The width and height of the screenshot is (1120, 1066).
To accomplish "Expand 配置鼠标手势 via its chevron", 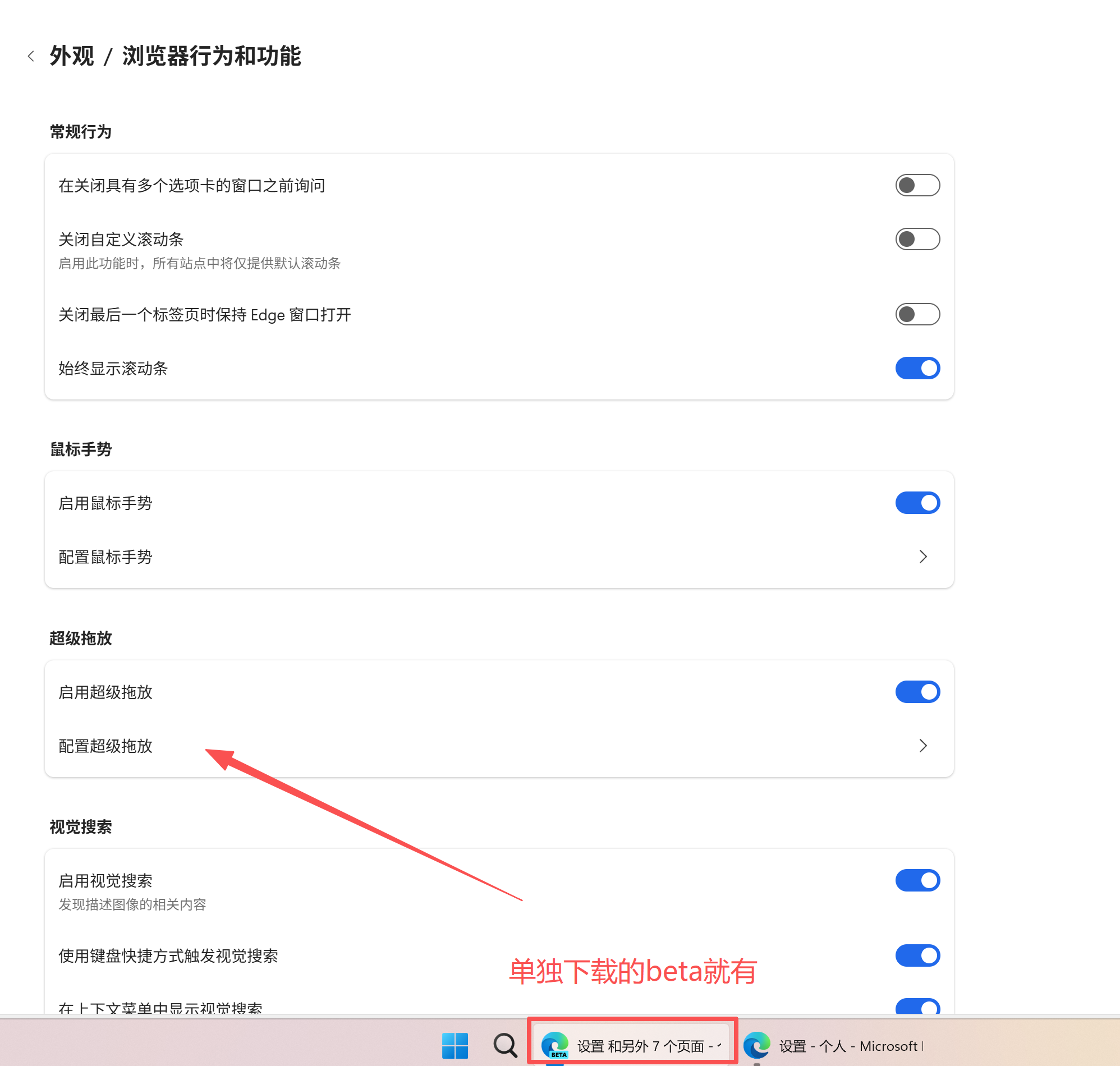I will pyautogui.click(x=922, y=557).
